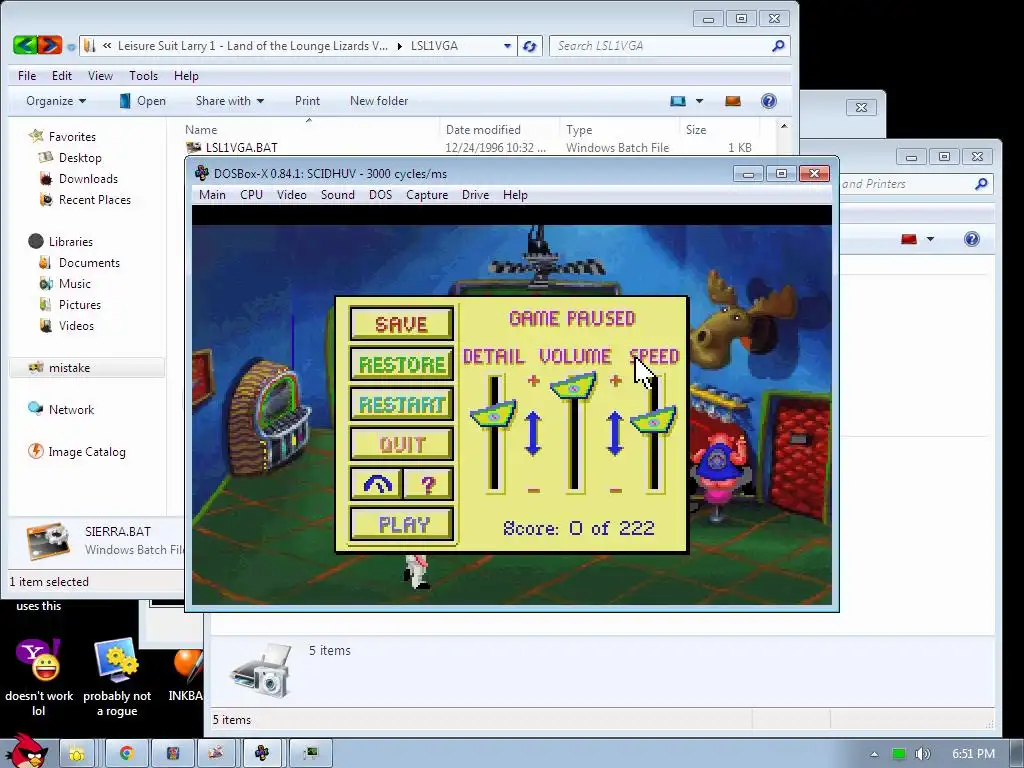Open the Help menu in DOSBox-X
The height and width of the screenshot is (768, 1024).
[515, 195]
